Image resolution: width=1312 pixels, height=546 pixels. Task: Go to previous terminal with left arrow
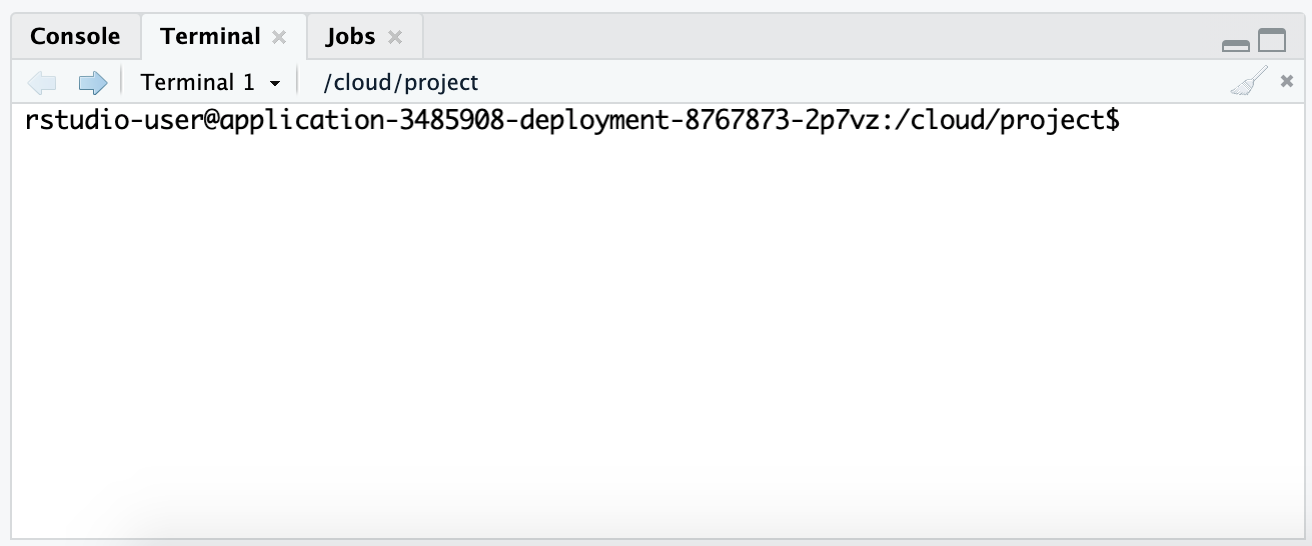tap(42, 82)
